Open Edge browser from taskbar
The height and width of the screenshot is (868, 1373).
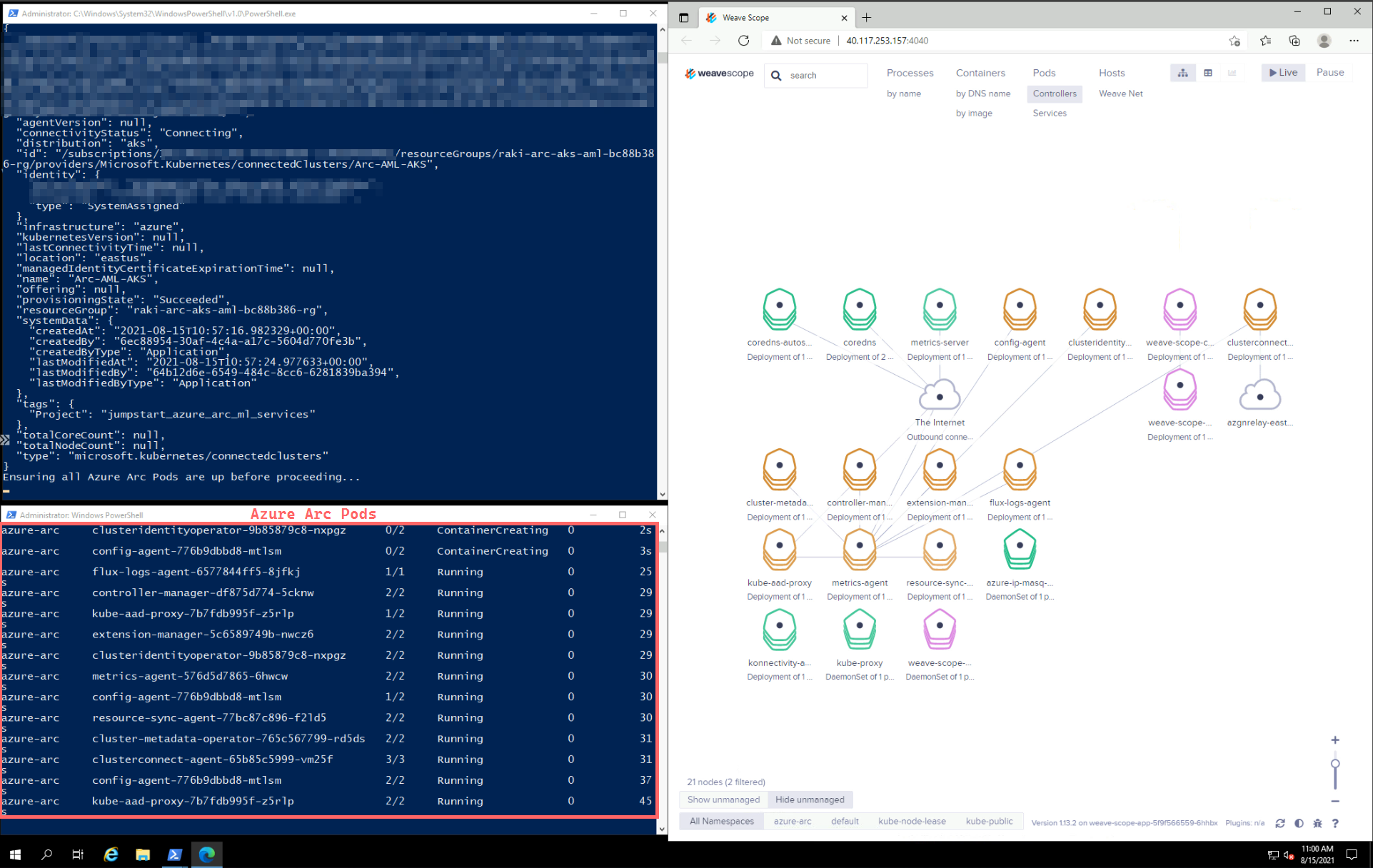point(207,854)
